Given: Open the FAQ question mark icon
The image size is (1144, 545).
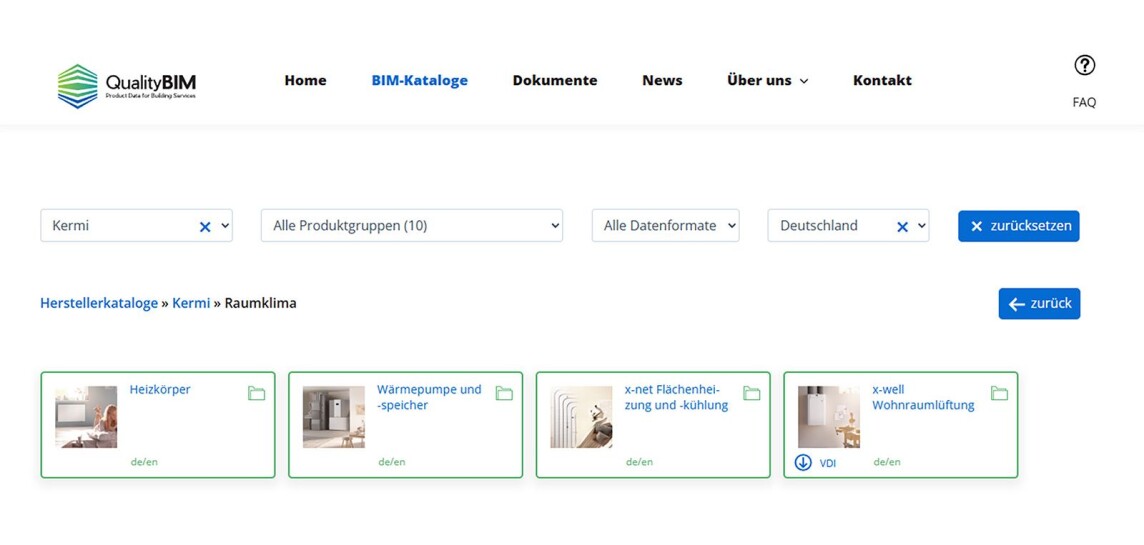Looking at the screenshot, I should (x=1084, y=66).
